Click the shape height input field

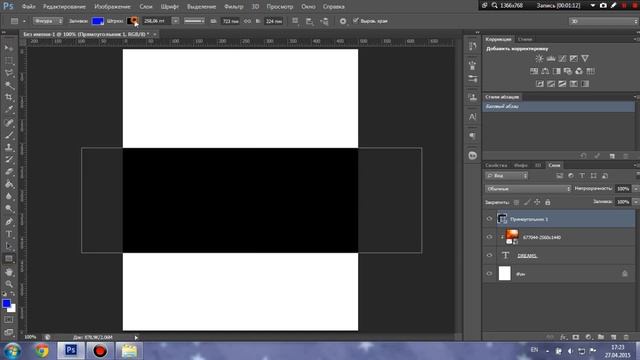pos(273,21)
